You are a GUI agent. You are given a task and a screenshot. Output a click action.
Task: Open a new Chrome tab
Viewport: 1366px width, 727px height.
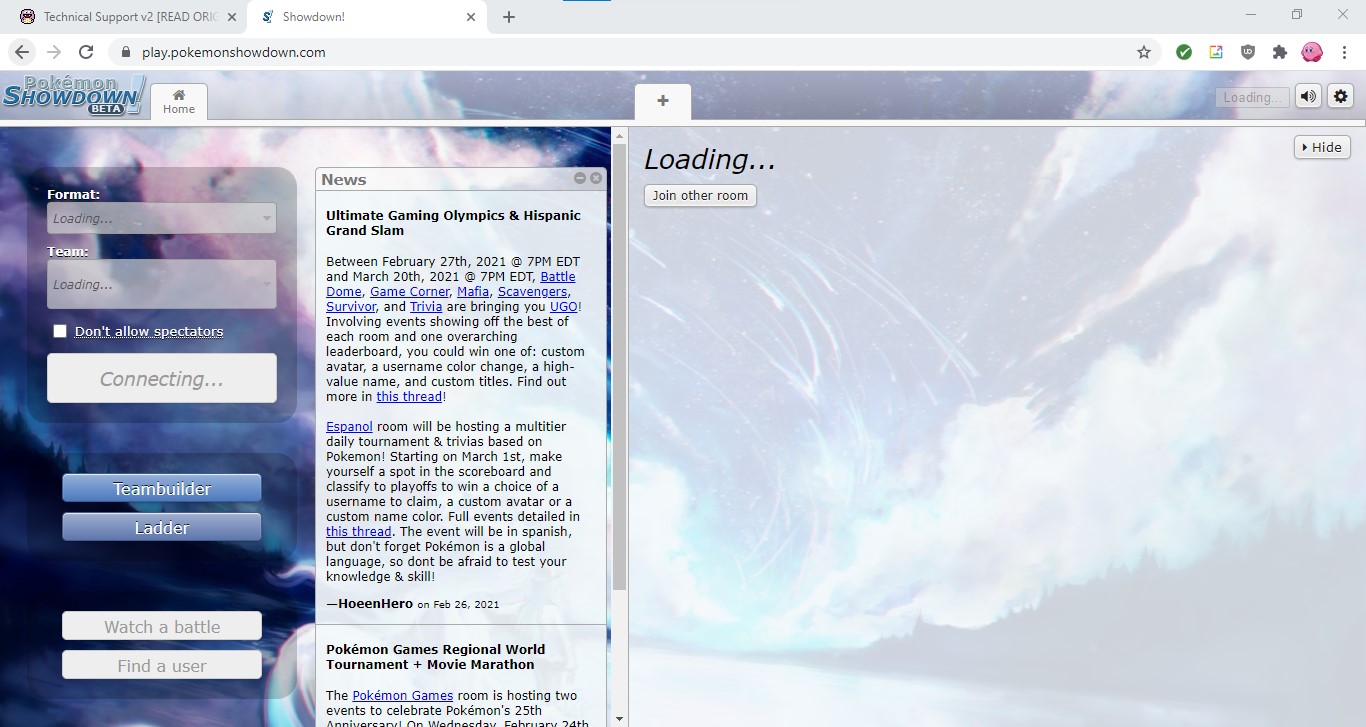509,17
